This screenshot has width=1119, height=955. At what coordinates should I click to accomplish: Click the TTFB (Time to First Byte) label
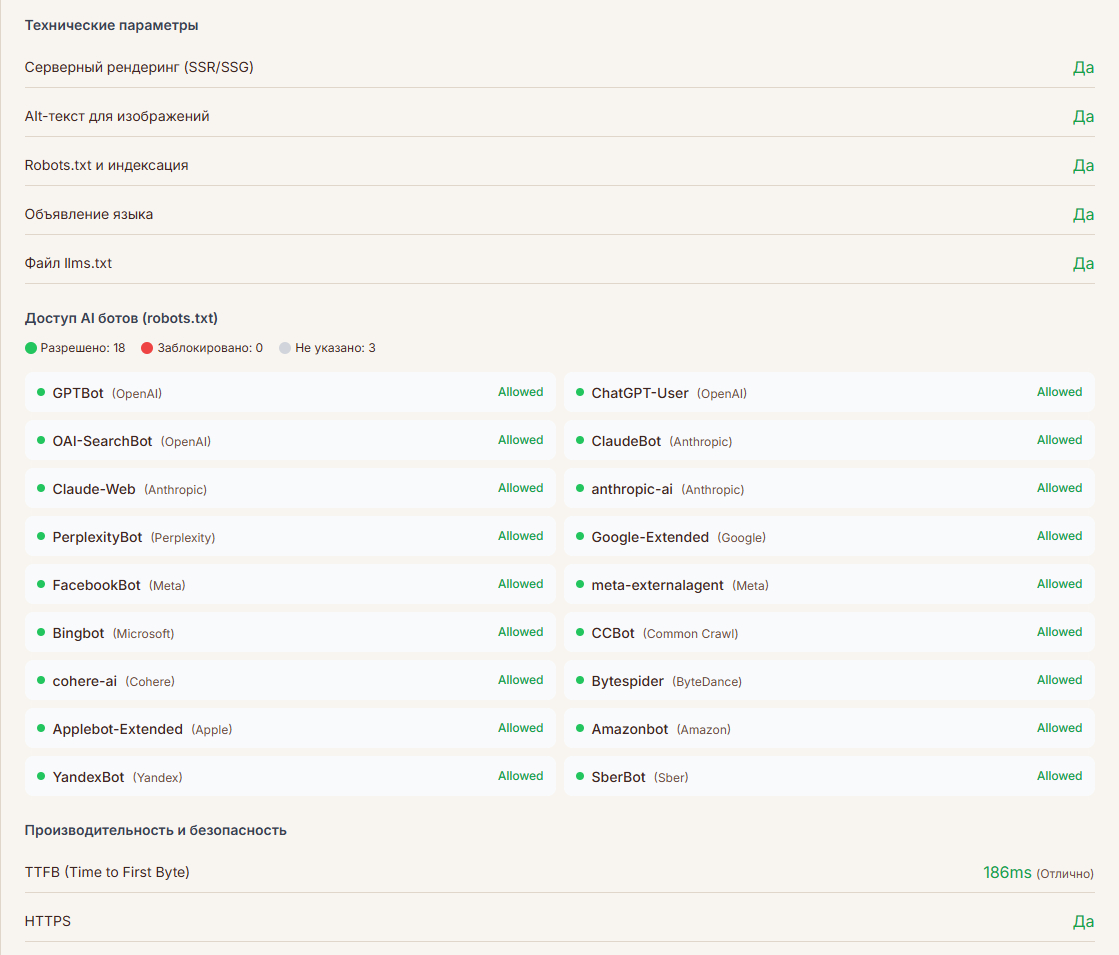tap(107, 872)
